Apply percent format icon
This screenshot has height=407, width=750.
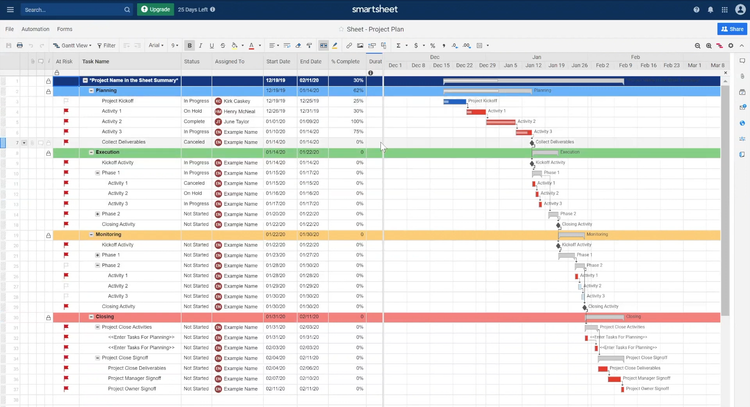click(x=432, y=45)
